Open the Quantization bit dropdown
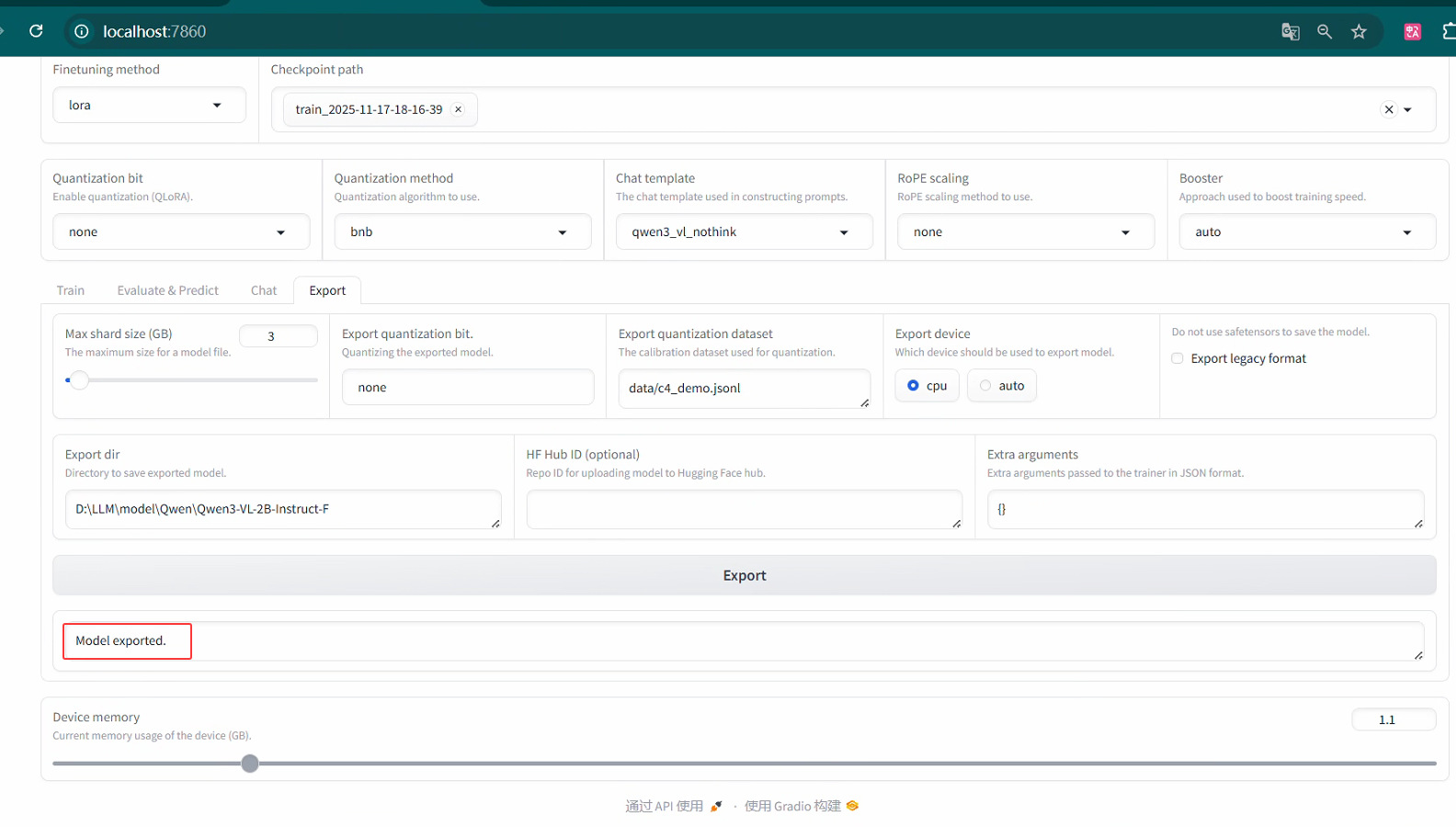This screenshot has width=1456, height=827. pyautogui.click(x=181, y=232)
